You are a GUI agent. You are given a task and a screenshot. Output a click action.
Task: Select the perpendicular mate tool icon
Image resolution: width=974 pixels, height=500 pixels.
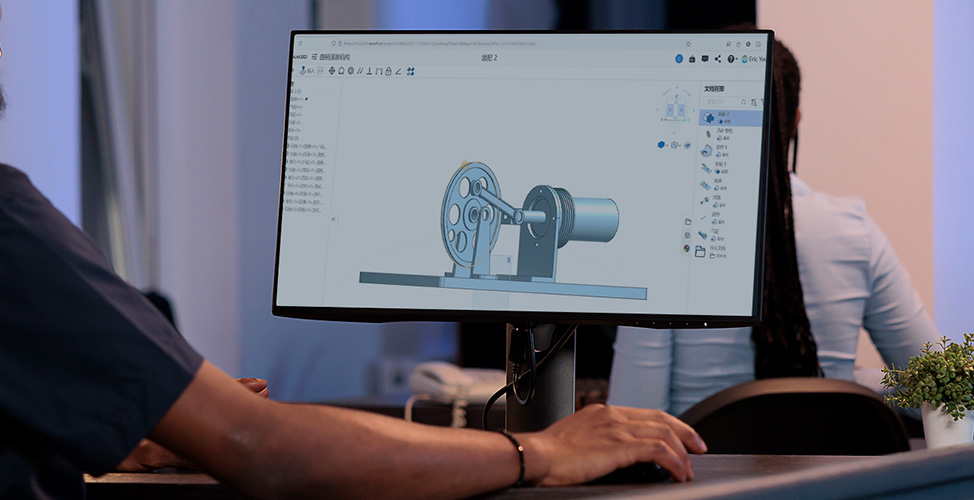coord(368,71)
